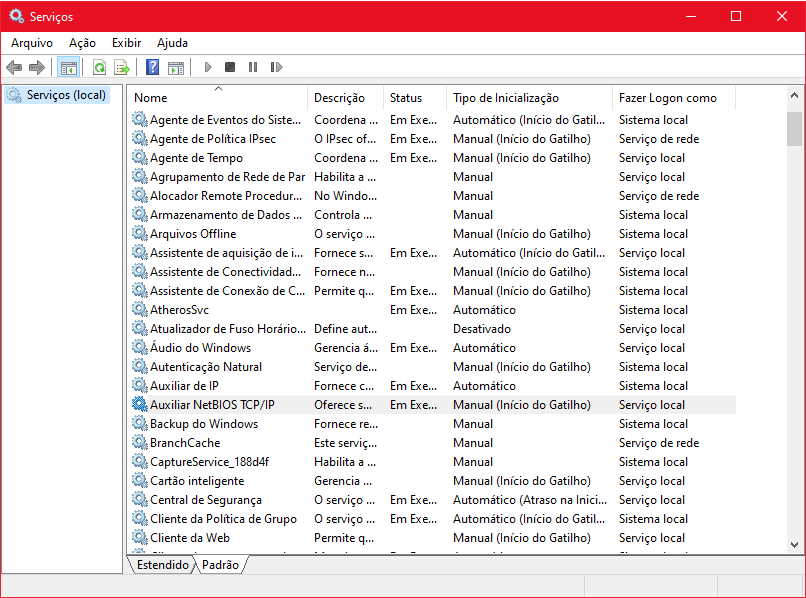Click the Back arrow in the toolbar

pos(14,67)
